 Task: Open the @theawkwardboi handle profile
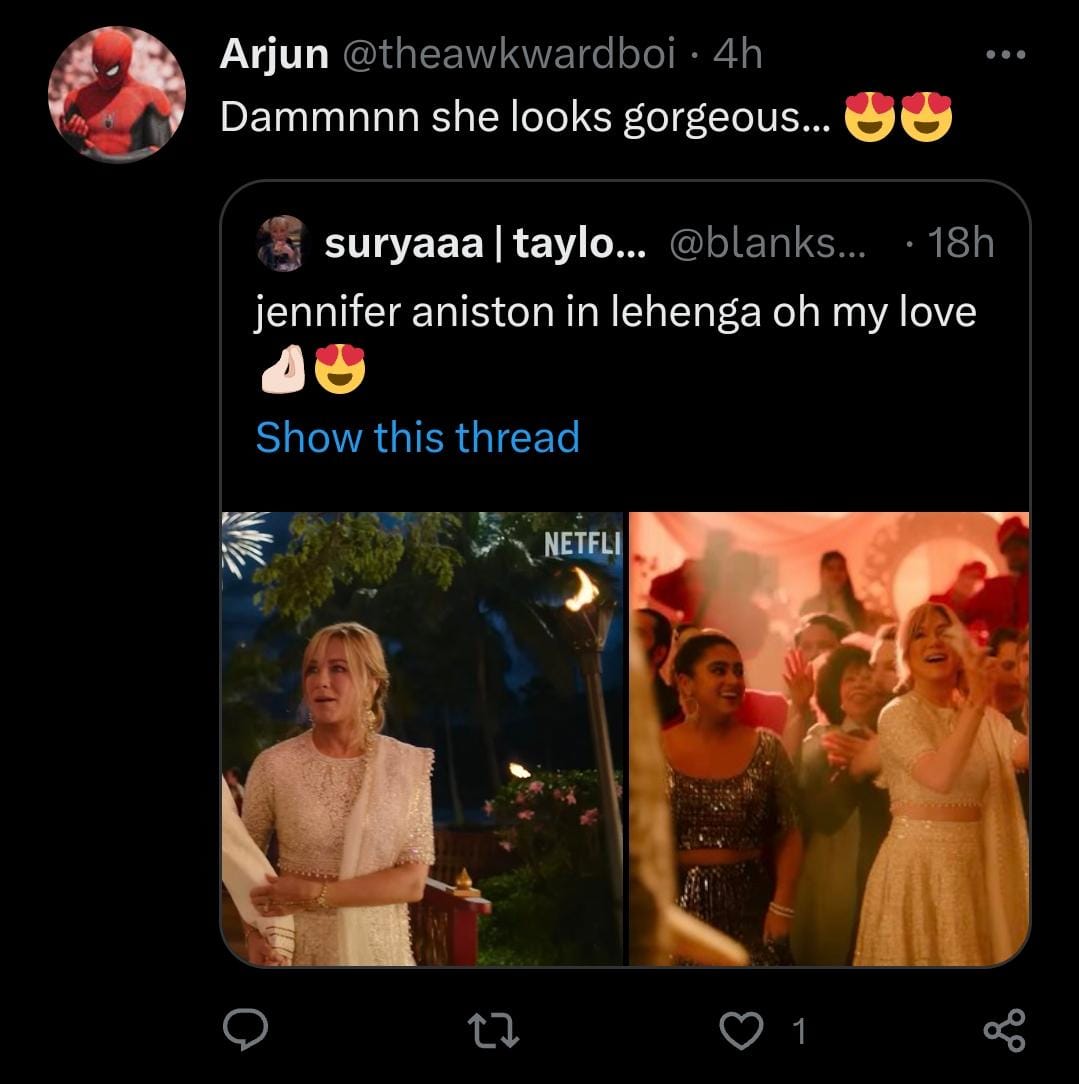click(x=510, y=54)
